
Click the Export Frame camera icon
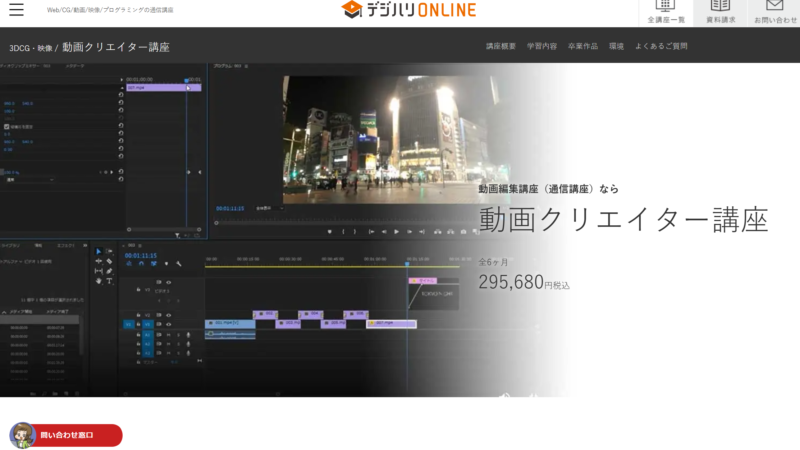[x=463, y=232]
